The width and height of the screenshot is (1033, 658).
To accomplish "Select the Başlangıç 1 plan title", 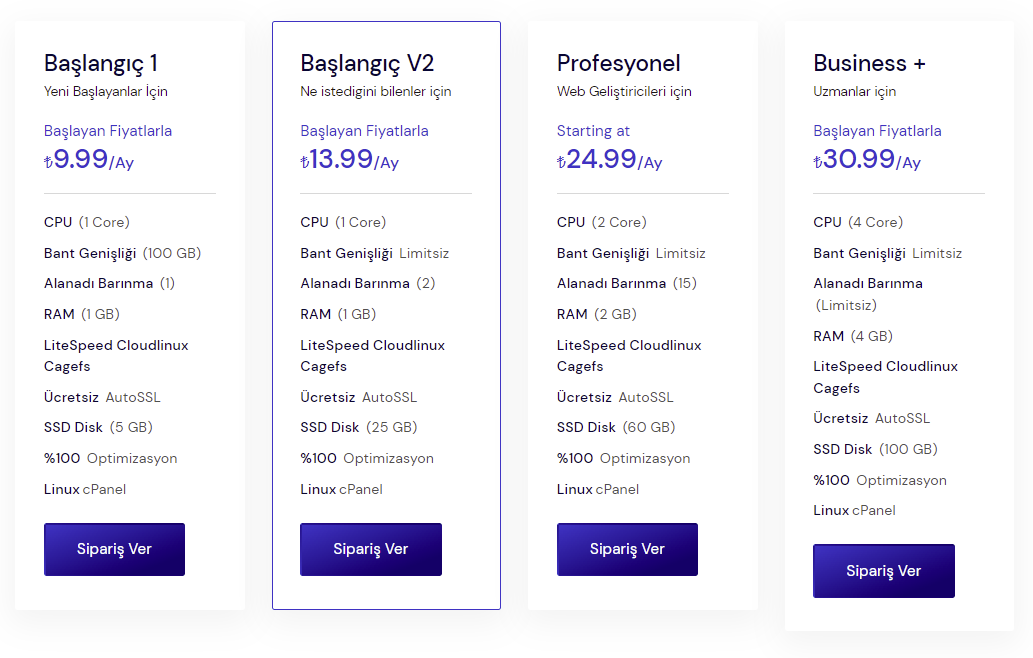I will 101,63.
